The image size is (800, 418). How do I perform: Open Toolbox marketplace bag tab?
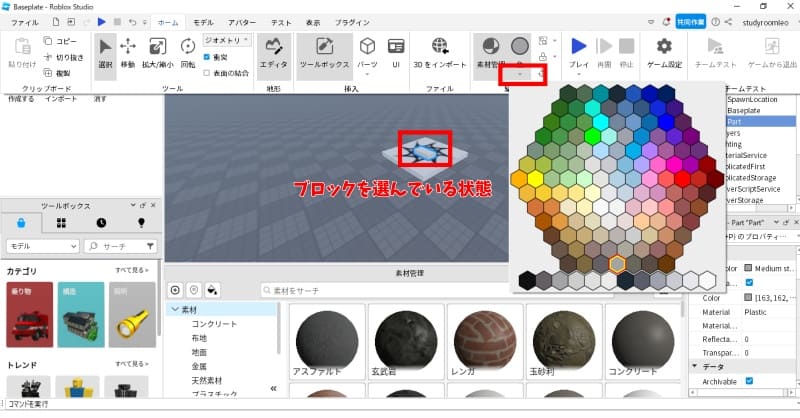tap(21, 223)
